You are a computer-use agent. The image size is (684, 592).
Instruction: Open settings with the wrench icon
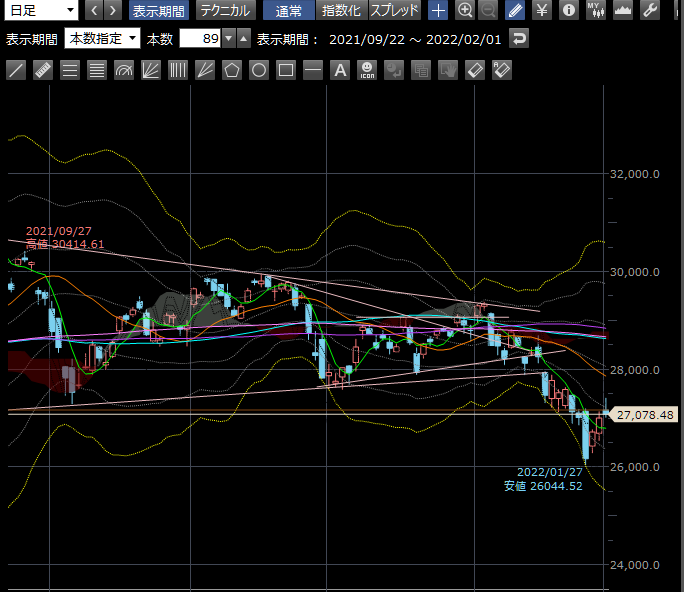click(x=649, y=11)
